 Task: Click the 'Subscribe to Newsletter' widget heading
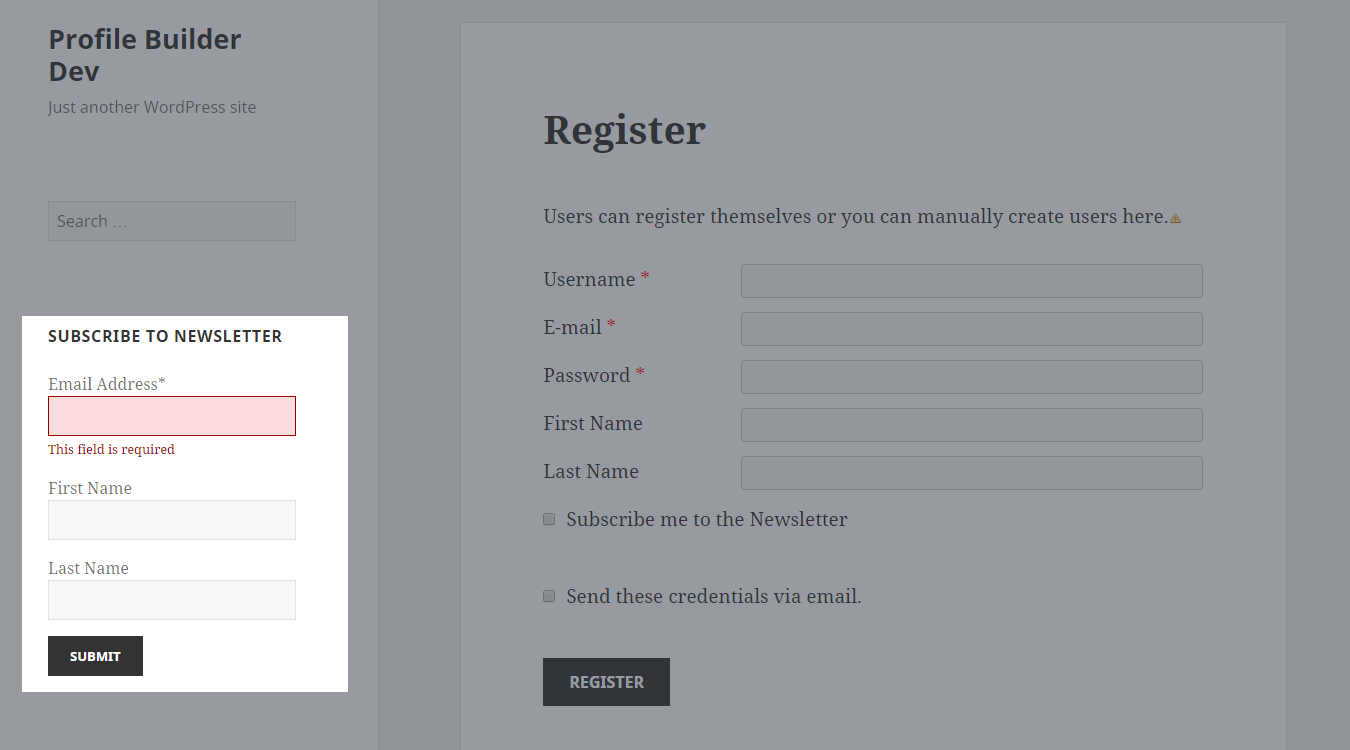tap(165, 336)
